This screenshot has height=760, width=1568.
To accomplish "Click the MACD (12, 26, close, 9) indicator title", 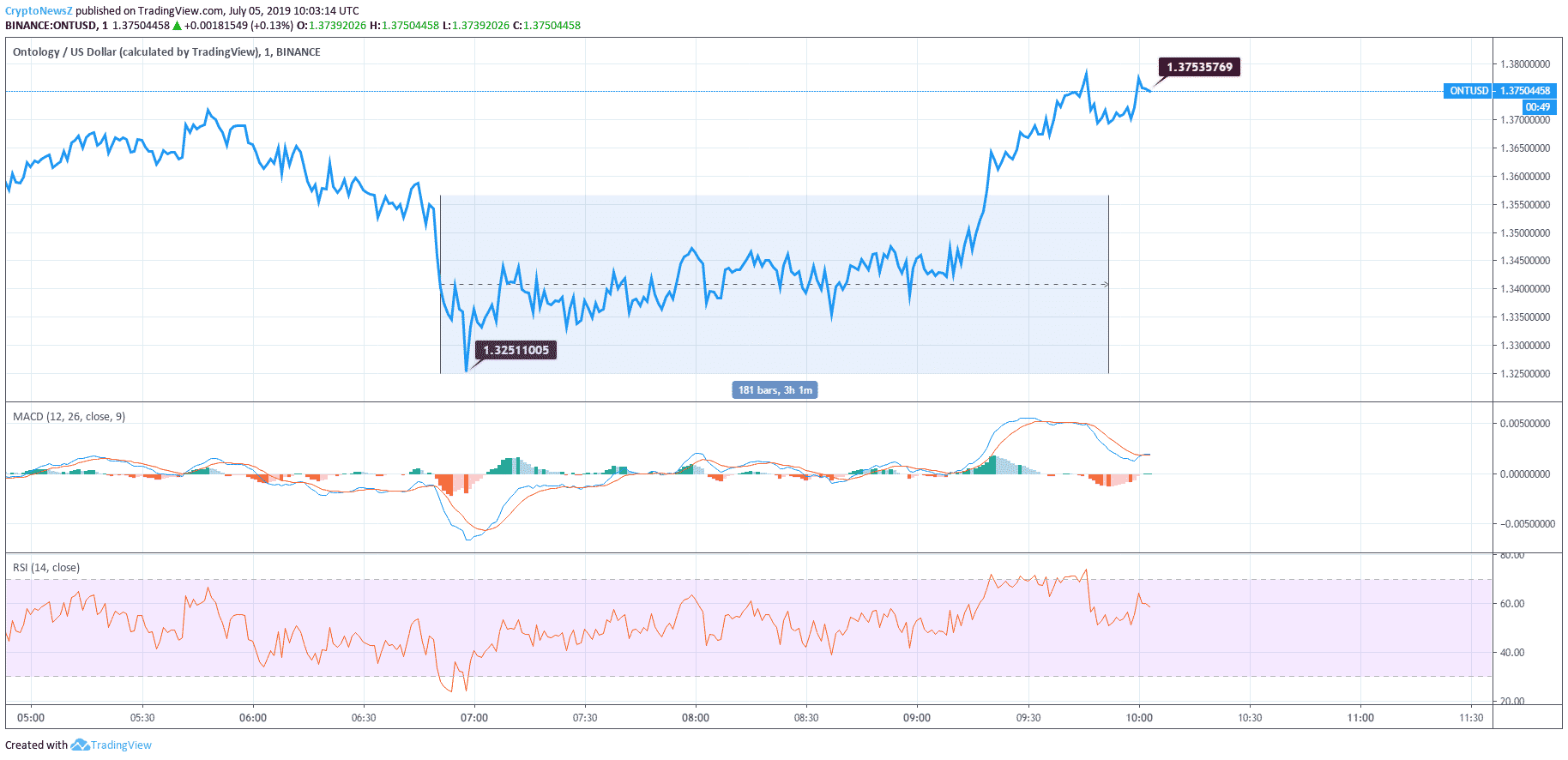I will pyautogui.click(x=69, y=417).
